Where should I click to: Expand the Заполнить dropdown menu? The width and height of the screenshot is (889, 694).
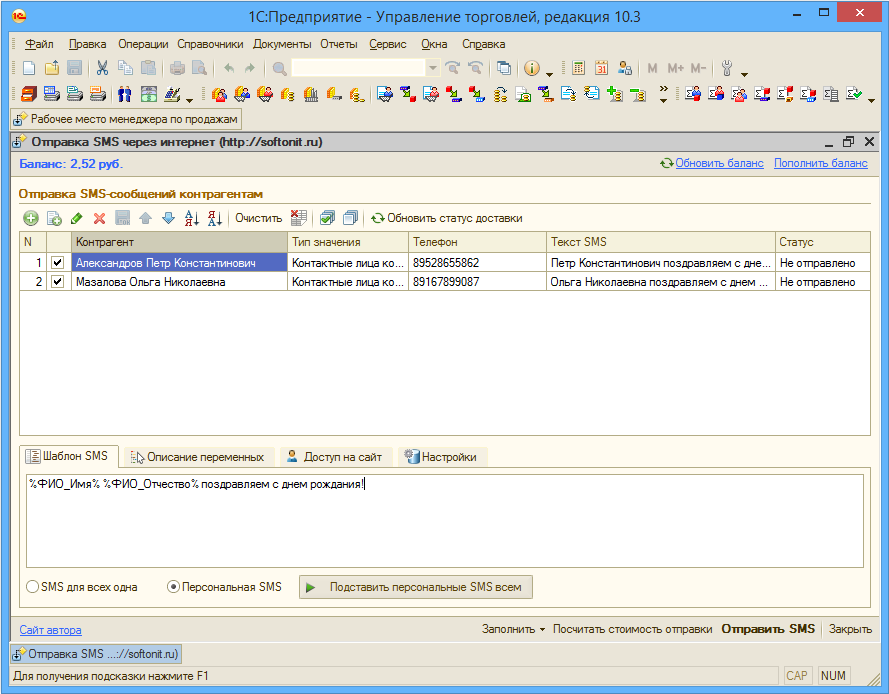click(x=513, y=629)
